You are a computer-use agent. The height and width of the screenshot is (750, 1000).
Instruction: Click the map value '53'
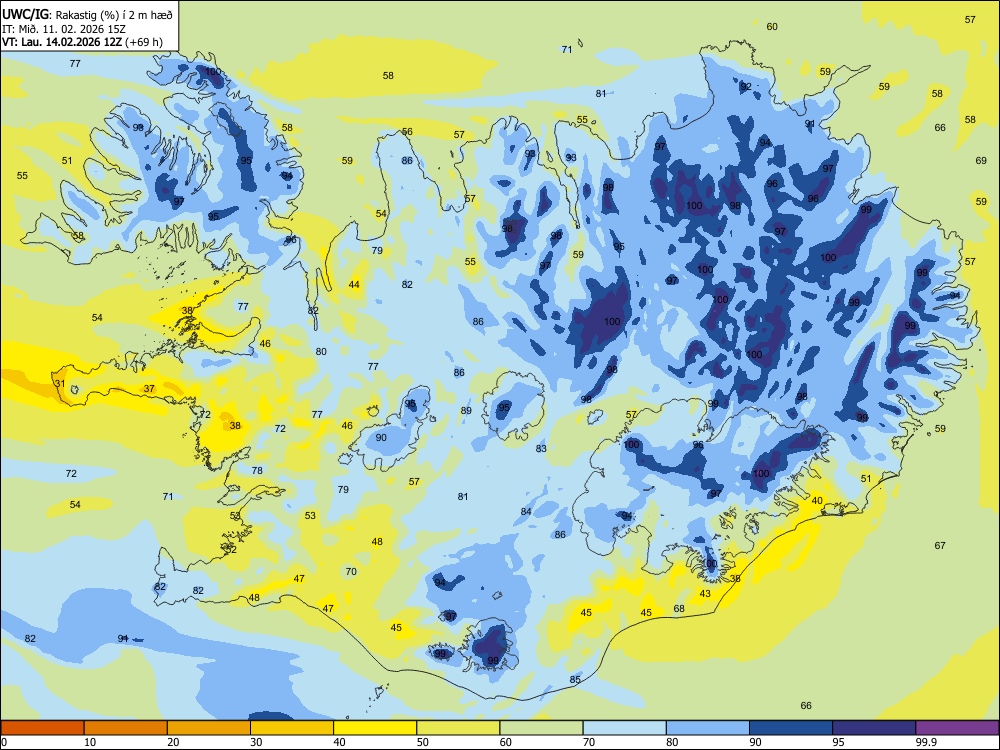point(310,515)
